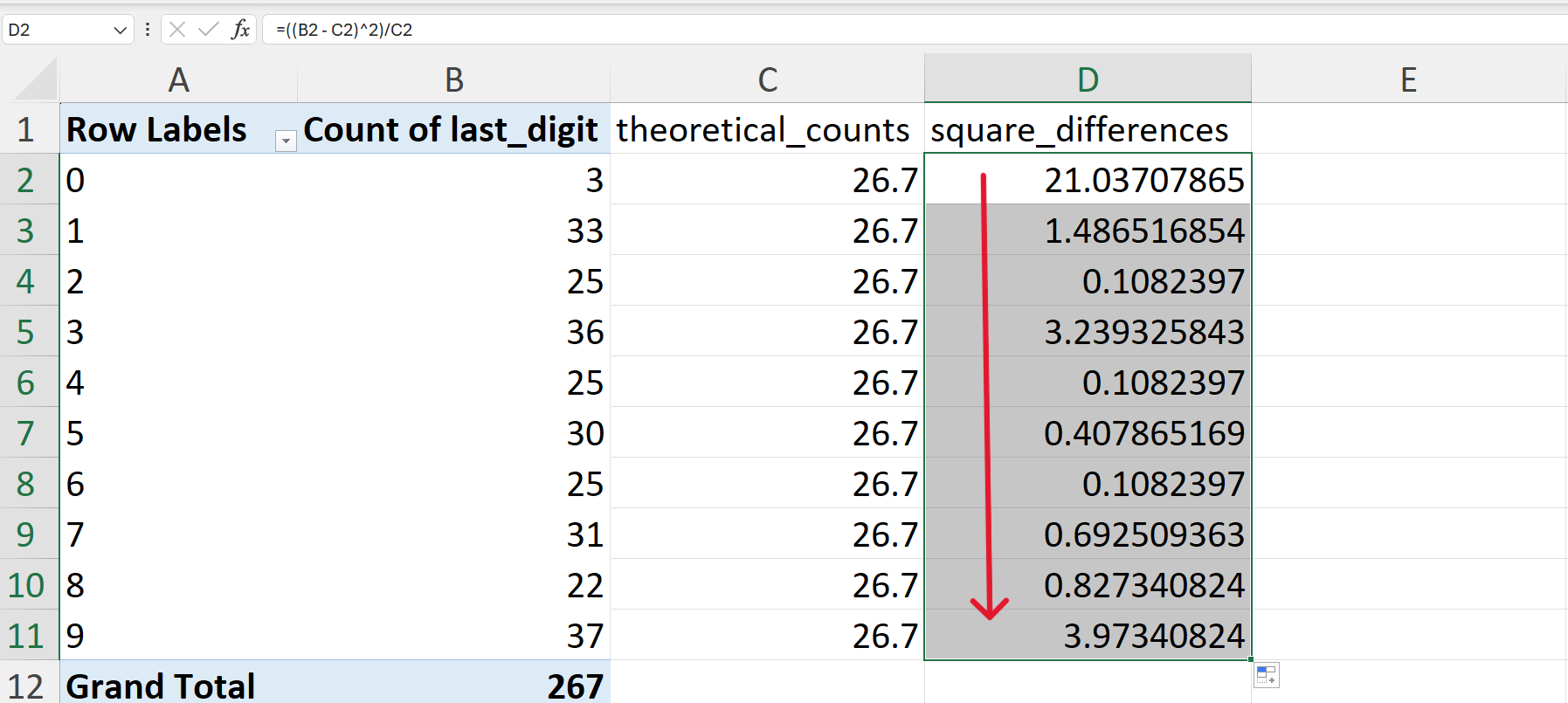
Task: Select the cell containing 267
Action: [453, 686]
